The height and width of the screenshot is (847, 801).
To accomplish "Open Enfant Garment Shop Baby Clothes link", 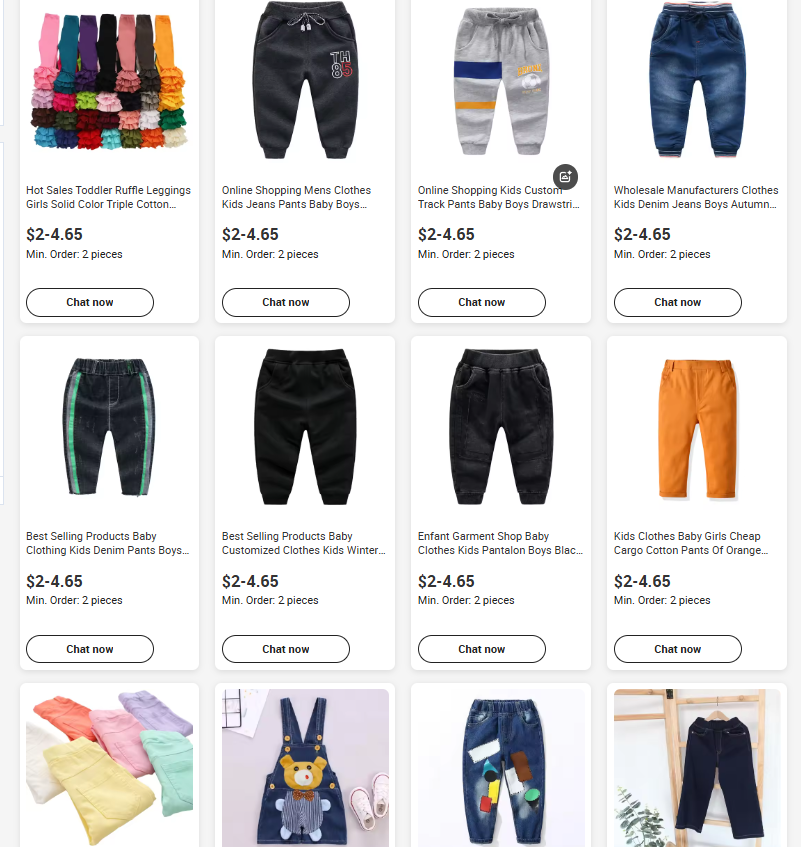I will [501, 543].
